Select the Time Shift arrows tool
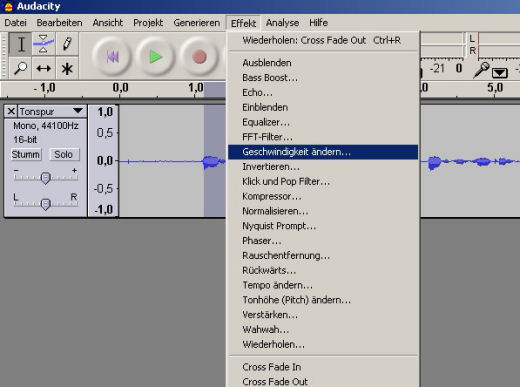The height and width of the screenshot is (387, 520). tap(44, 68)
